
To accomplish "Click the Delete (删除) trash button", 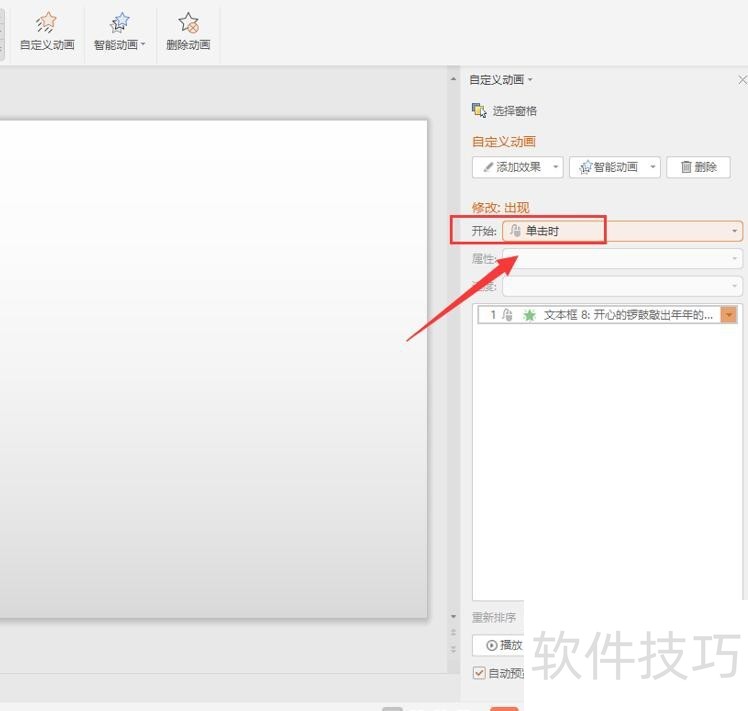I will pos(698,167).
